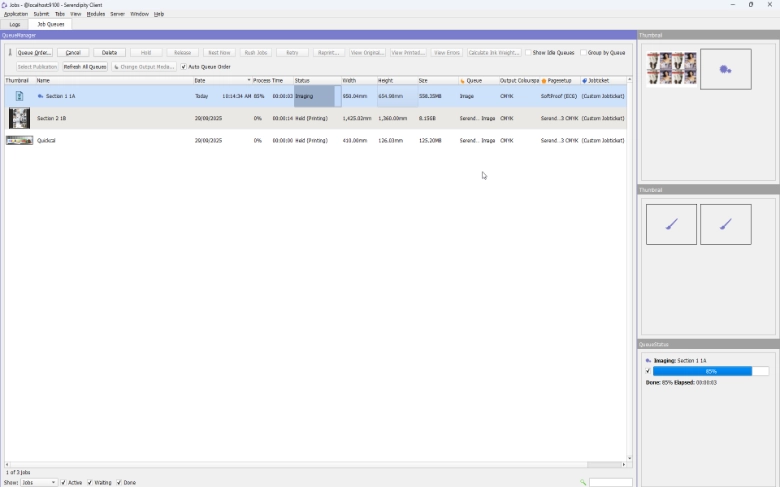Toggle the Waiting filter checkbox
Screen dimensions: 780x487
coord(90,482)
